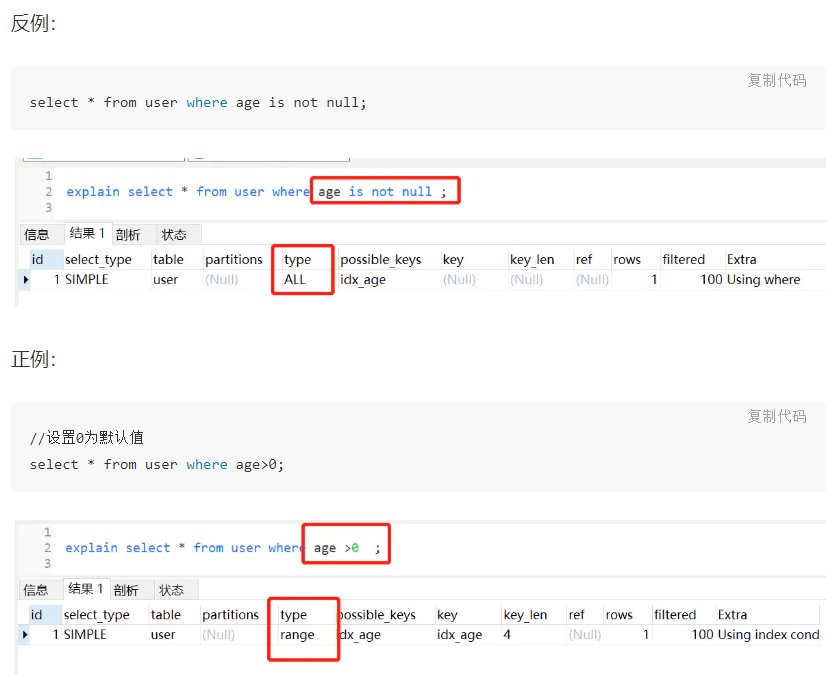Click the 正例: heading
This screenshot has width=839, height=683.
[33, 359]
